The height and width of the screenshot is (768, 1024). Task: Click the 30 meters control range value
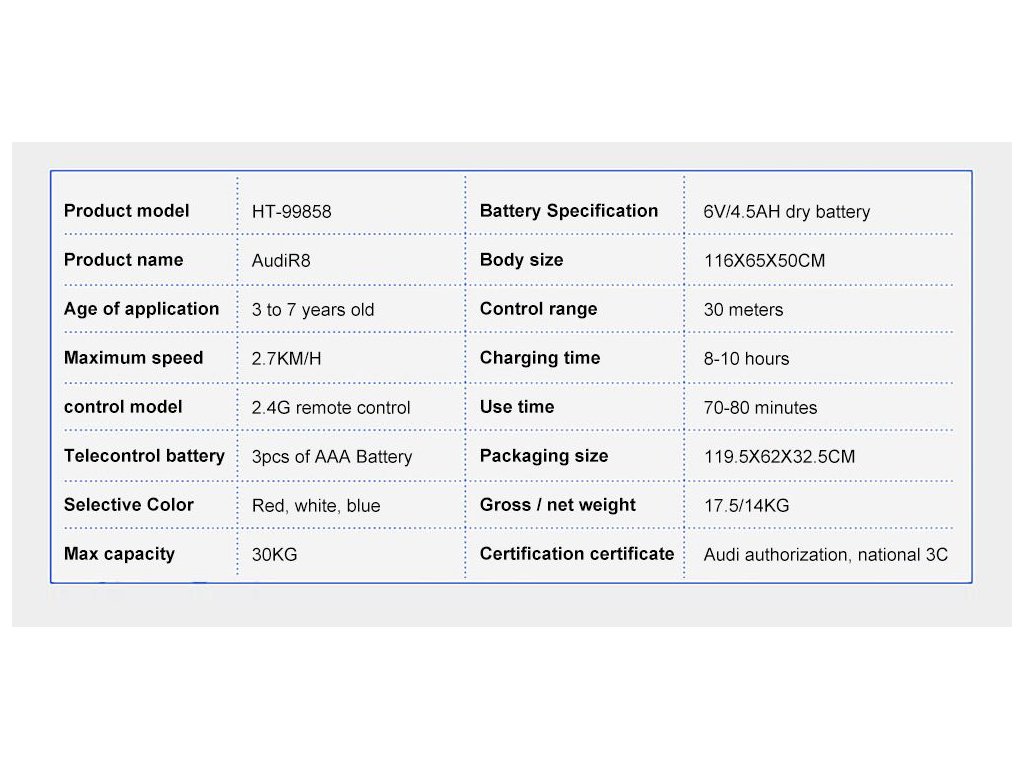coord(744,310)
